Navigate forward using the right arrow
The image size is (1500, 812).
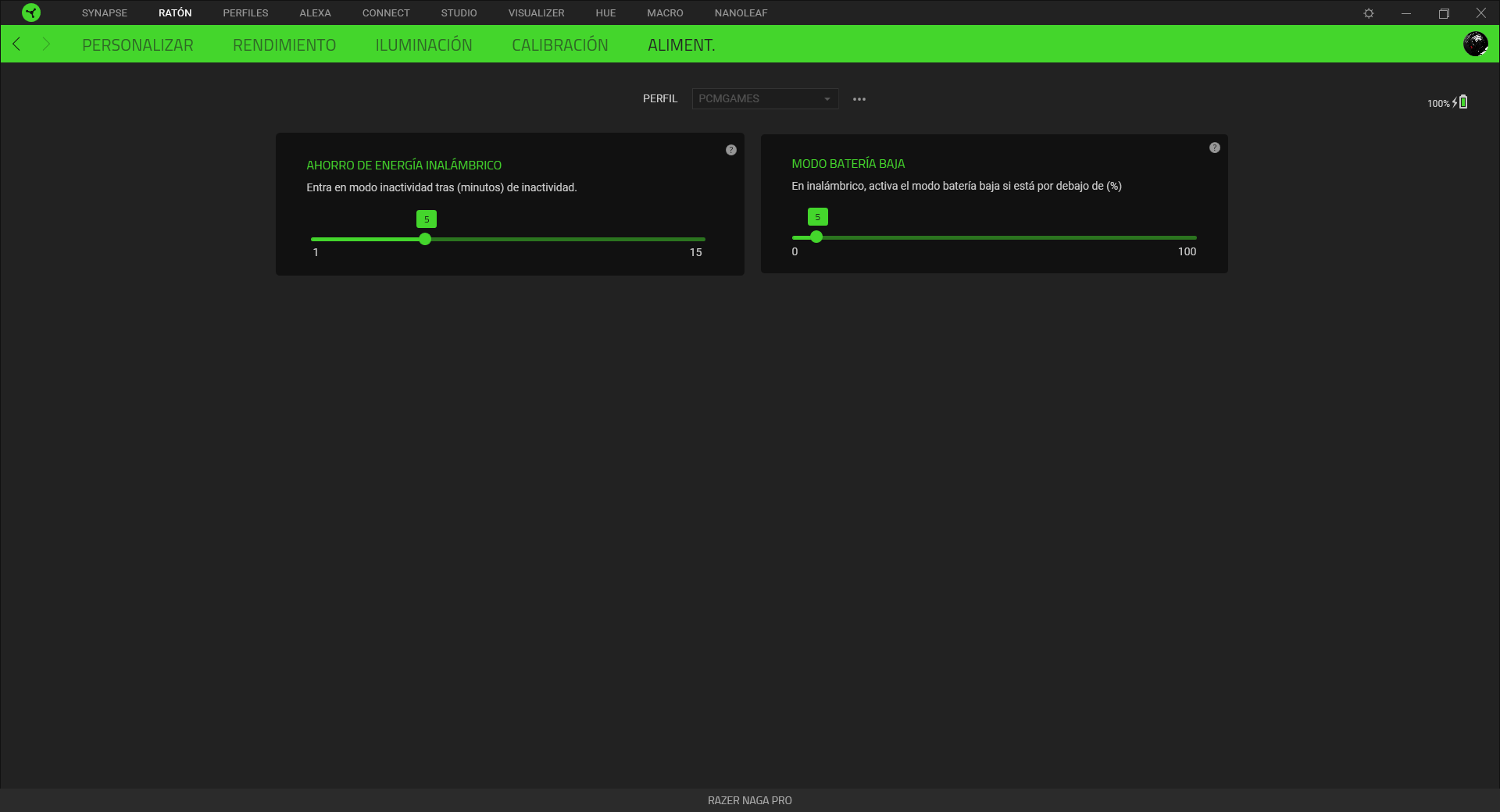(46, 44)
